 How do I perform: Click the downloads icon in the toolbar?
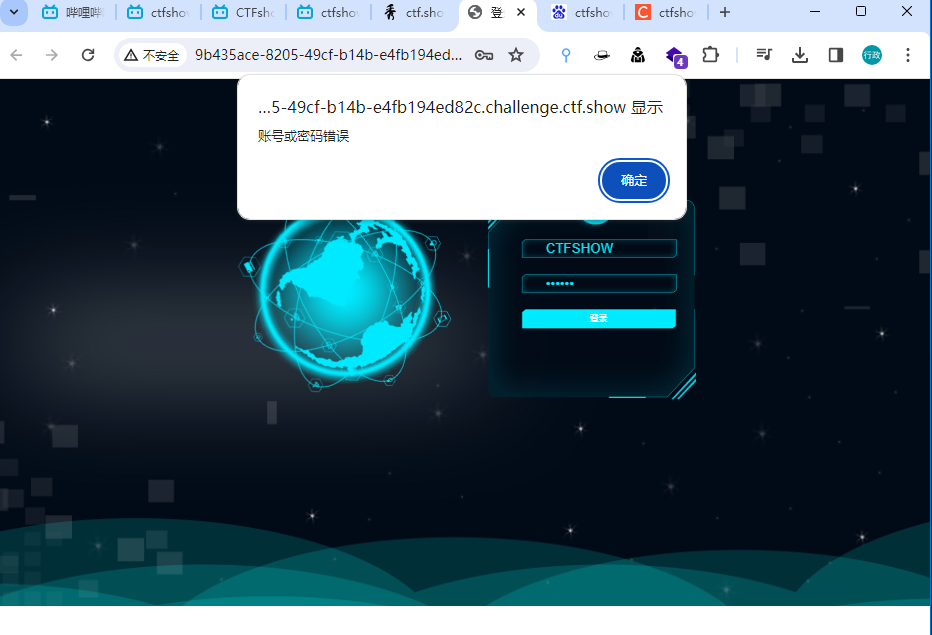(x=801, y=55)
